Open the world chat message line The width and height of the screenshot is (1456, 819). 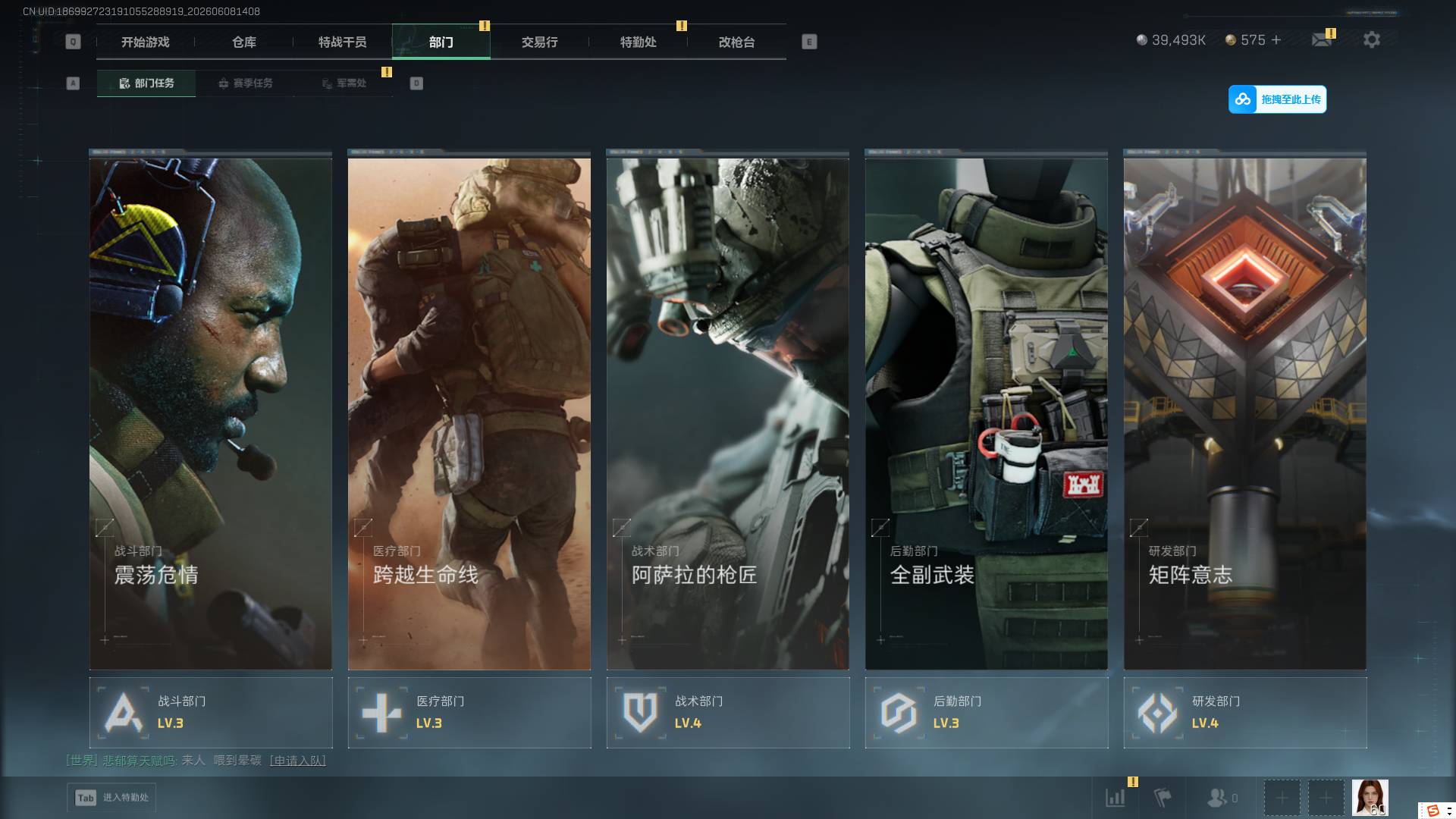(196, 761)
